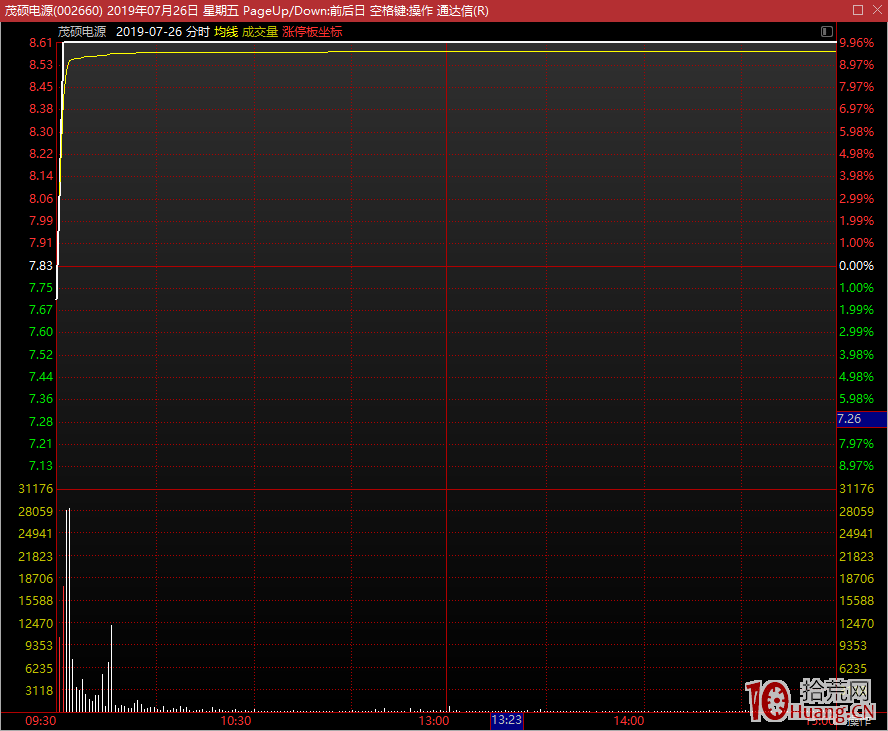Click the left-axis price label 8.45
The image size is (888, 731).
tap(41, 87)
